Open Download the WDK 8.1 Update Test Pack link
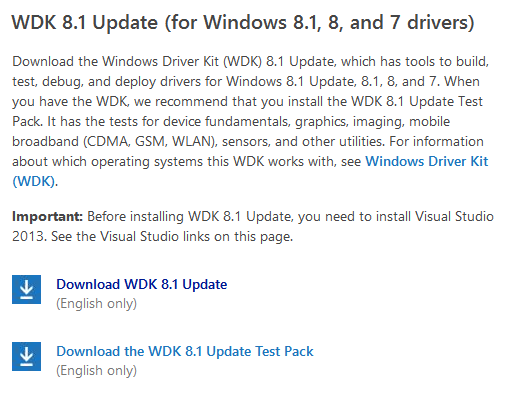 [x=185, y=352]
